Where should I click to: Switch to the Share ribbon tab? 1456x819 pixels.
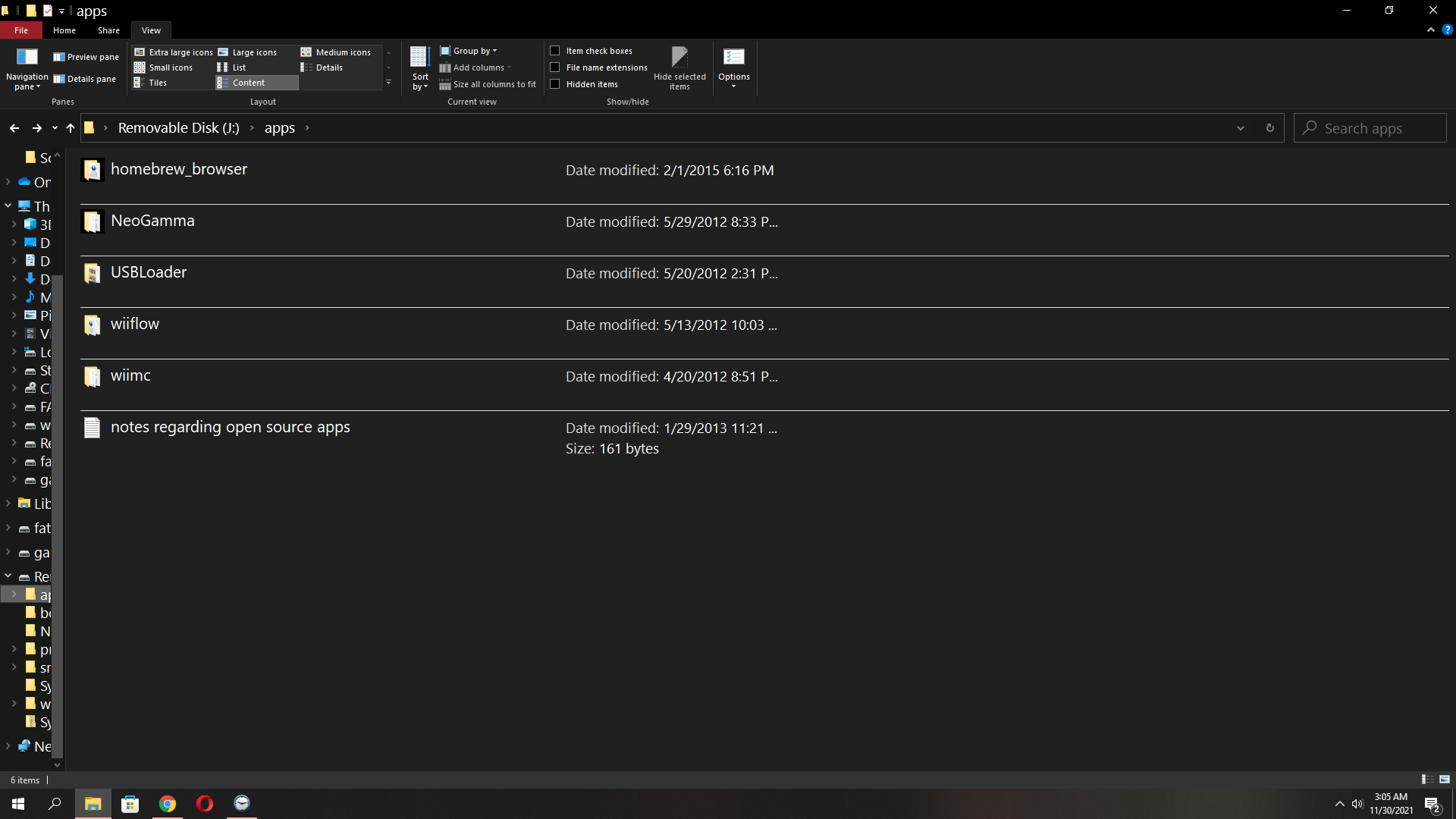pos(108,30)
